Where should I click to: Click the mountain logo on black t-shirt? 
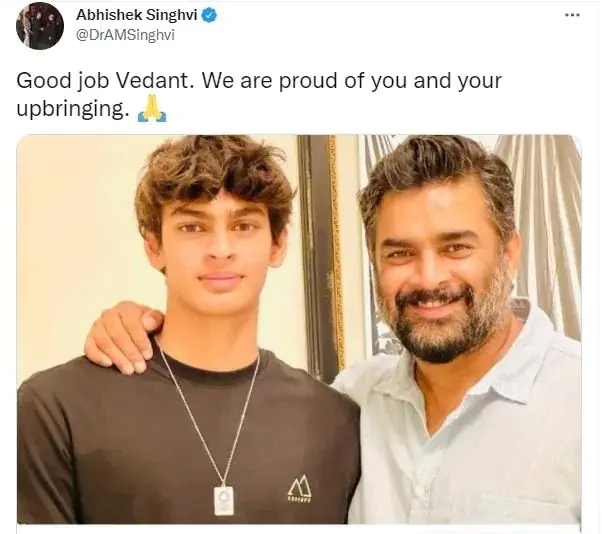point(300,488)
